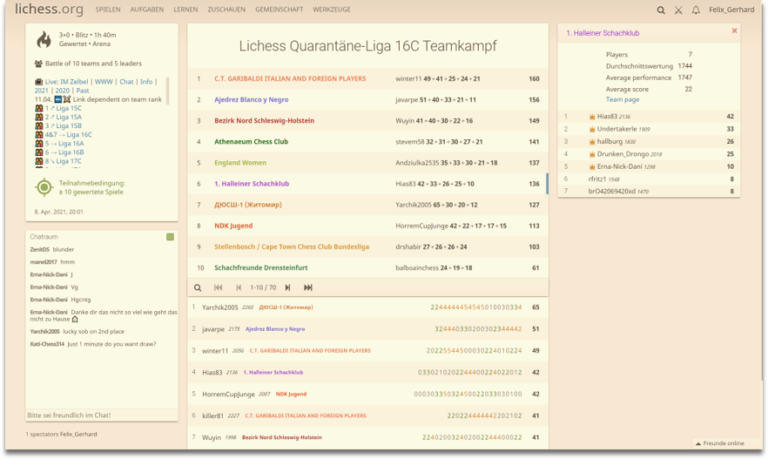Focus the chat message input field
The height and width of the screenshot is (459, 768).
102,415
